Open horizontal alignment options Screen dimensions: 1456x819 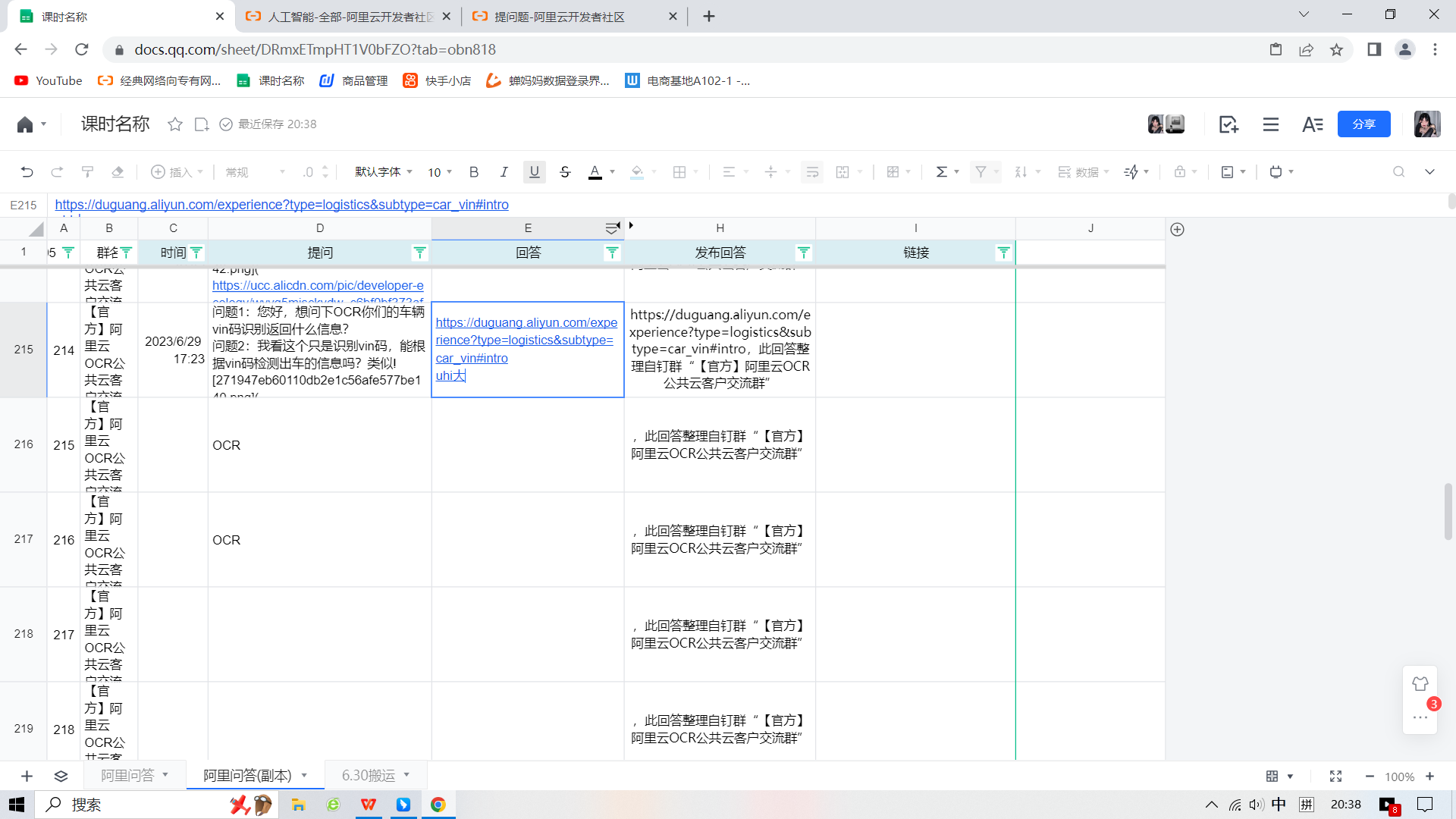[729, 172]
